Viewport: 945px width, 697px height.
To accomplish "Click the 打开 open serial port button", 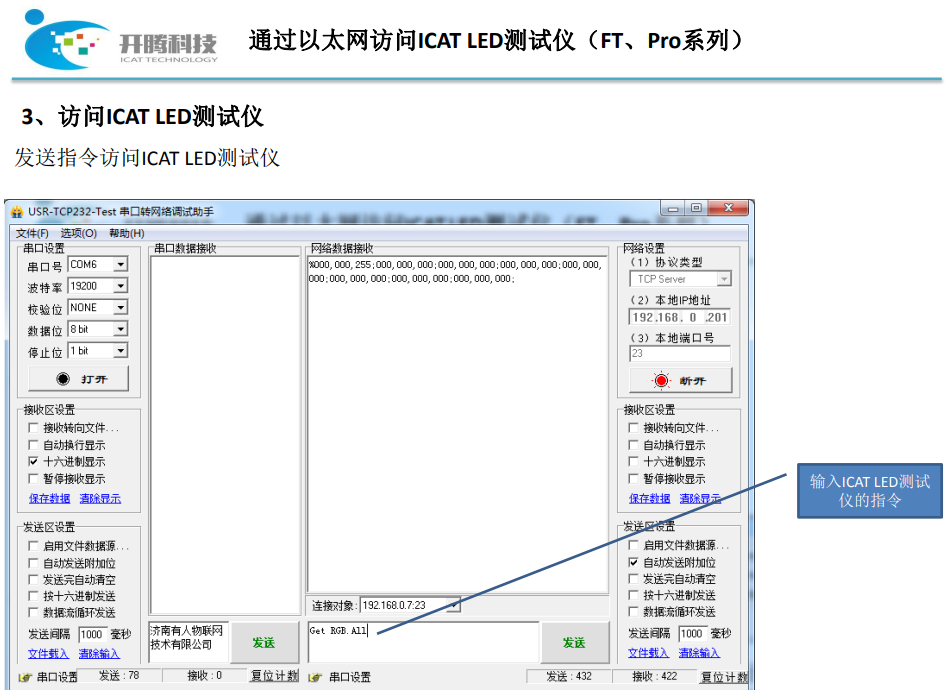I will 79,378.
